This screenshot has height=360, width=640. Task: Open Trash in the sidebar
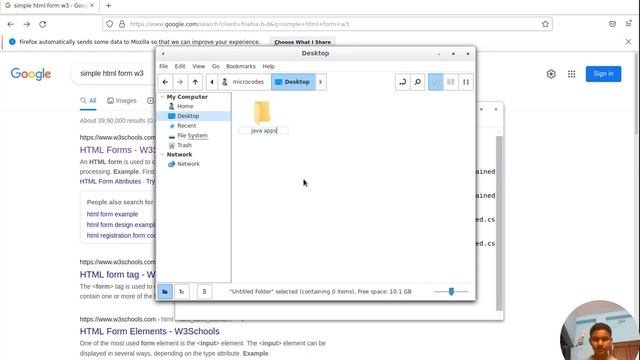tap(184, 145)
